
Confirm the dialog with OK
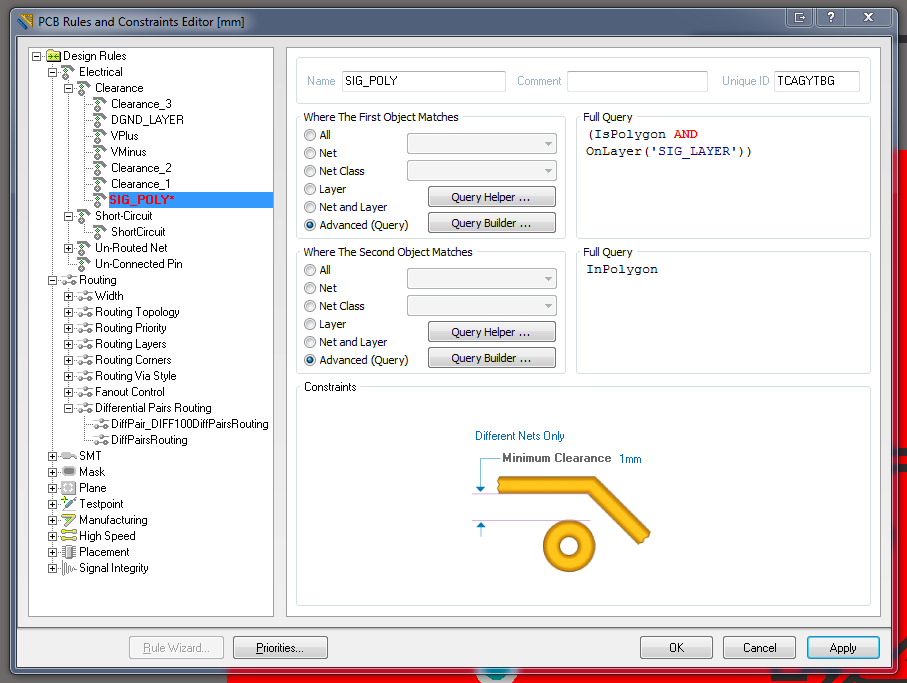pos(676,648)
